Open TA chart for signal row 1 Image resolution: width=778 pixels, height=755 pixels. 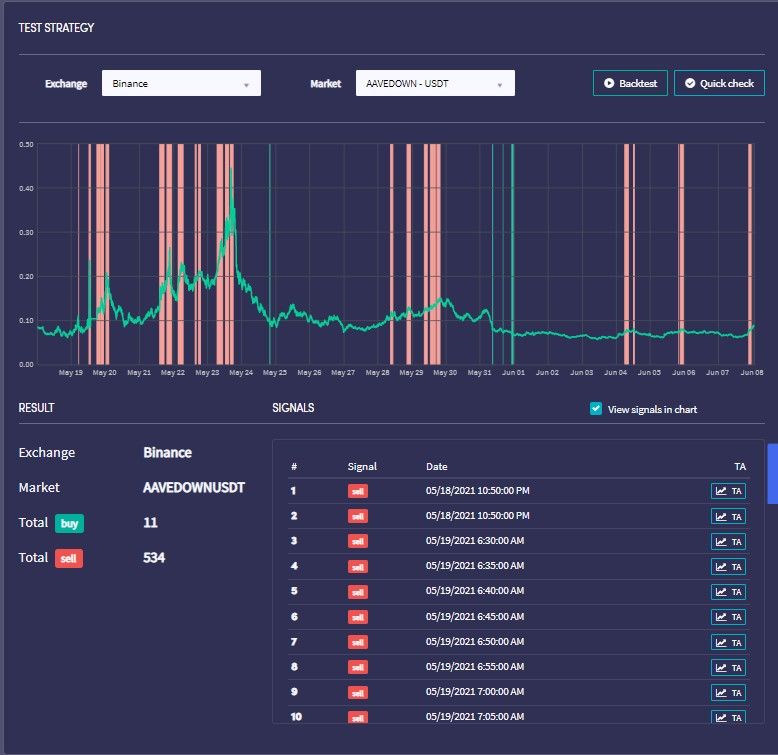tap(728, 491)
